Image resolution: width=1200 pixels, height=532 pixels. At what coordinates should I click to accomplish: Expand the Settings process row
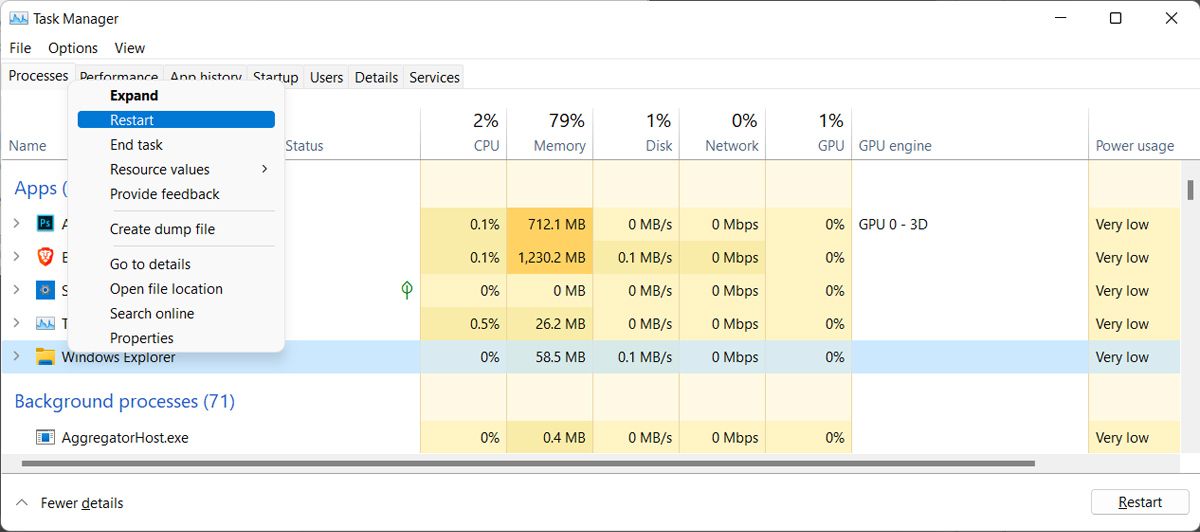(x=16, y=290)
